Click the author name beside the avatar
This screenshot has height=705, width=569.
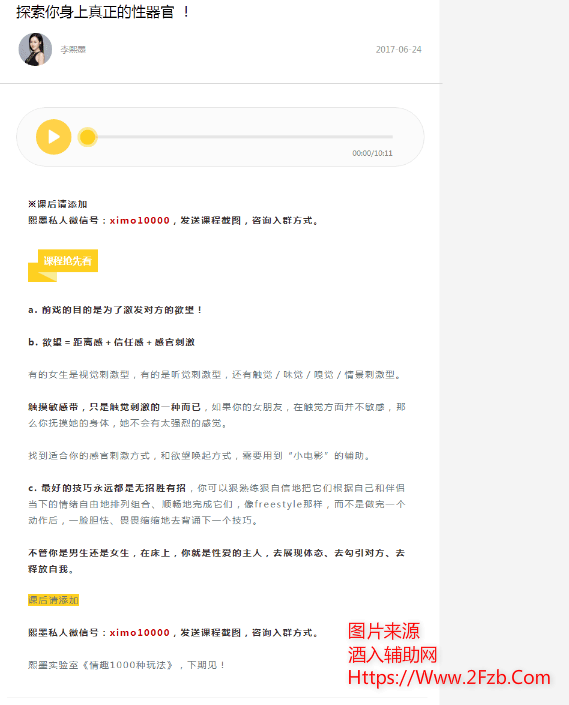pyautogui.click(x=73, y=49)
